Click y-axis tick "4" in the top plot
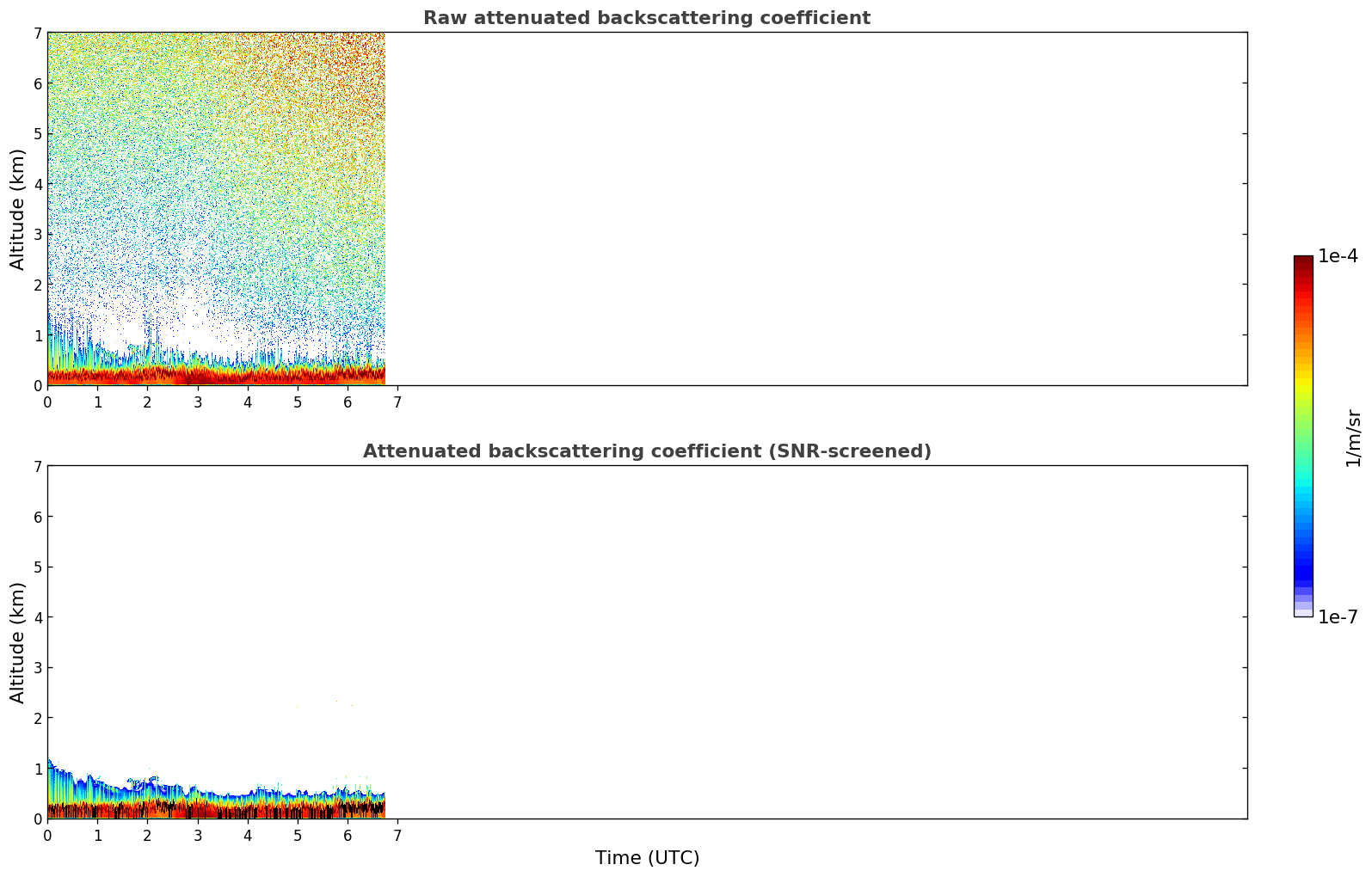Viewport: 1372px width, 877px height. pyautogui.click(x=37, y=184)
